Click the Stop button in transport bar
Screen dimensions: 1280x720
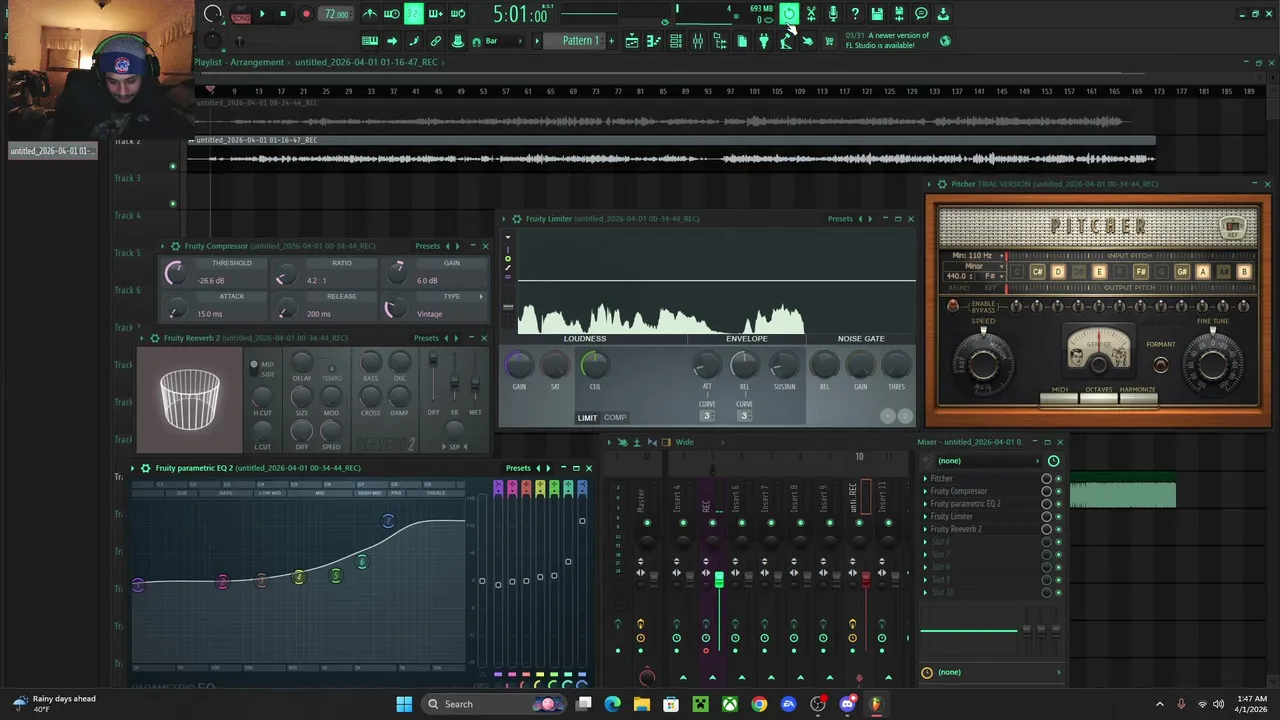[x=283, y=14]
